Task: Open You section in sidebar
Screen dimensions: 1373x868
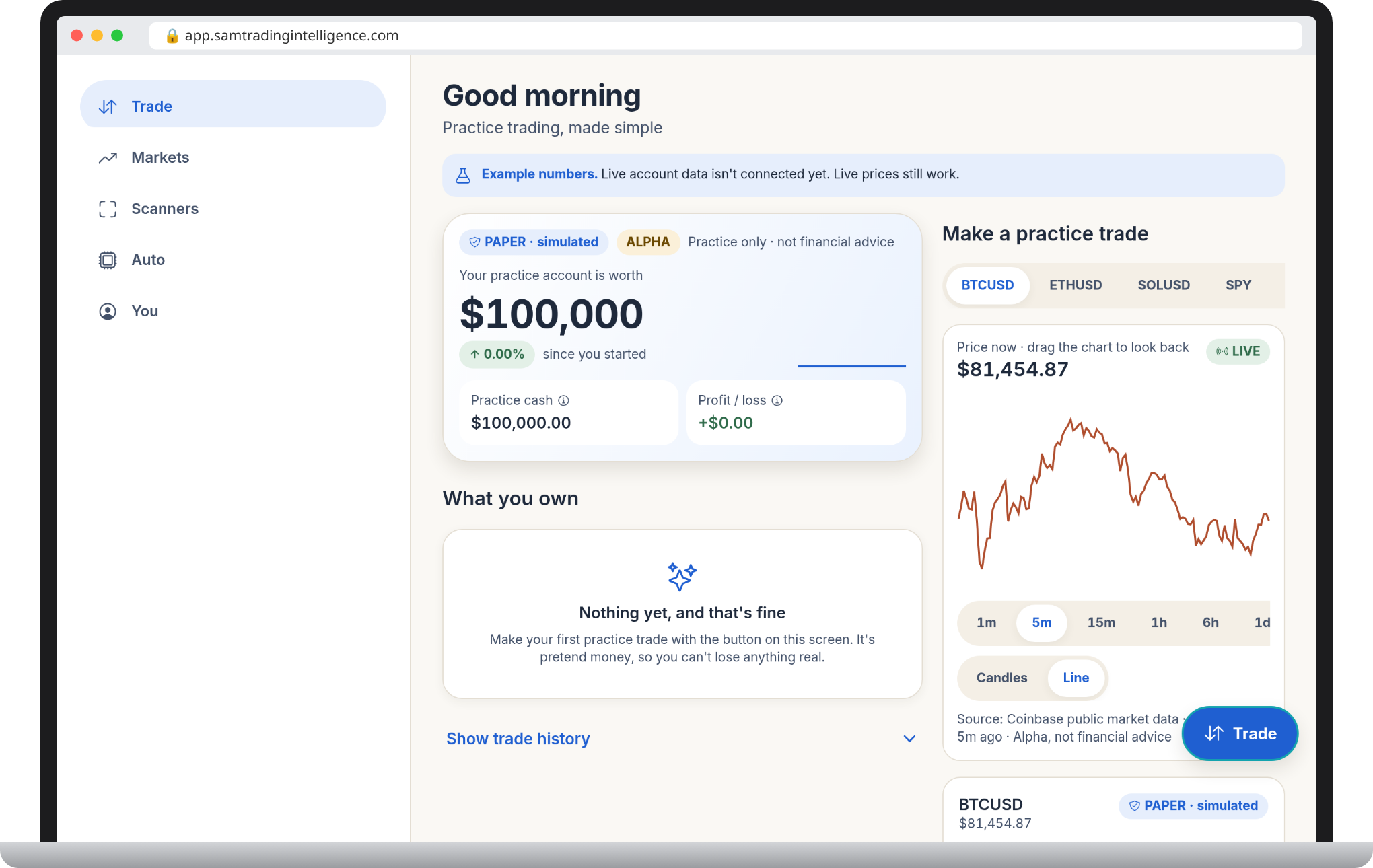Action: click(233, 311)
